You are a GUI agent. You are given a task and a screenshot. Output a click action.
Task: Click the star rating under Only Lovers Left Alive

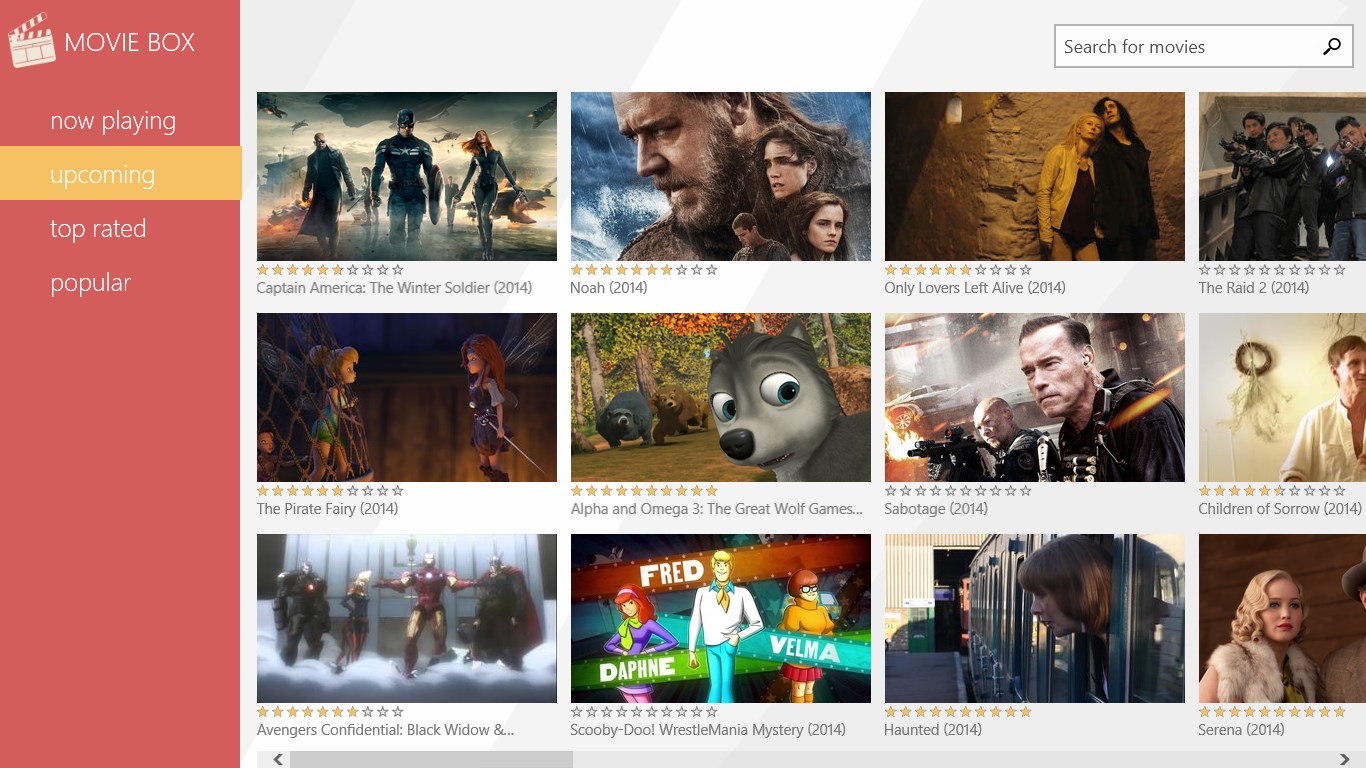pyautogui.click(x=958, y=270)
